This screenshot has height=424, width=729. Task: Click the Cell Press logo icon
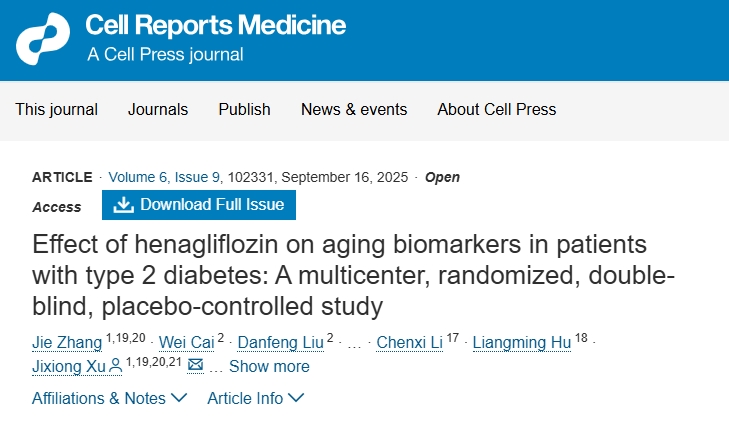click(x=43, y=38)
